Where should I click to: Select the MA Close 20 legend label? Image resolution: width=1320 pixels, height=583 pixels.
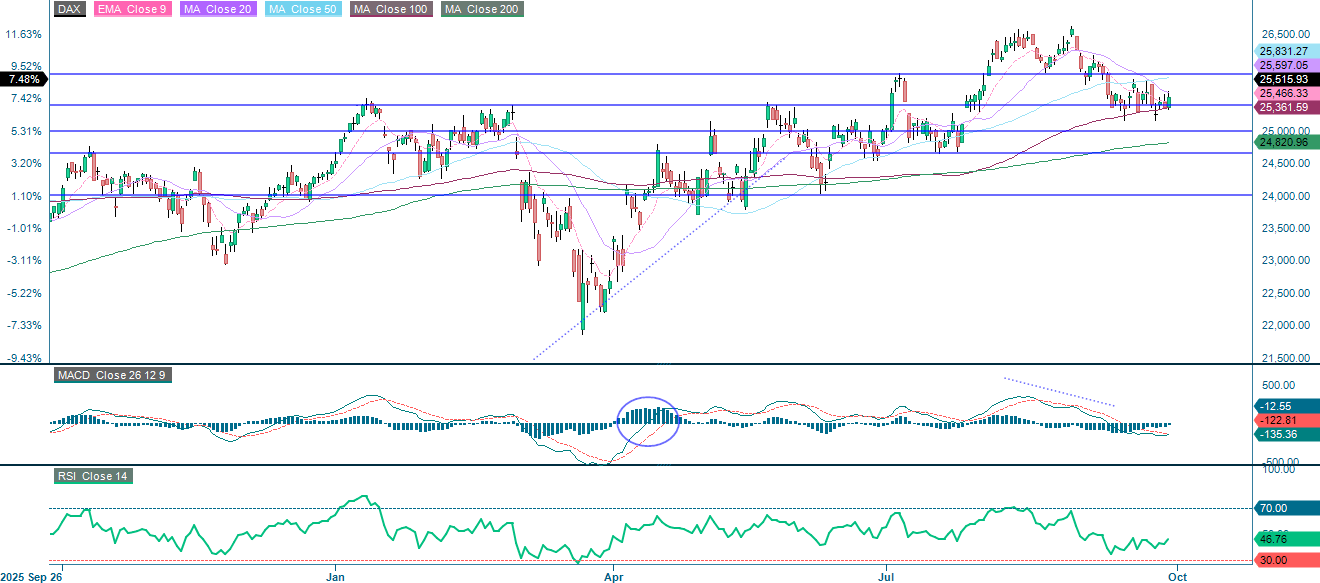coord(218,9)
